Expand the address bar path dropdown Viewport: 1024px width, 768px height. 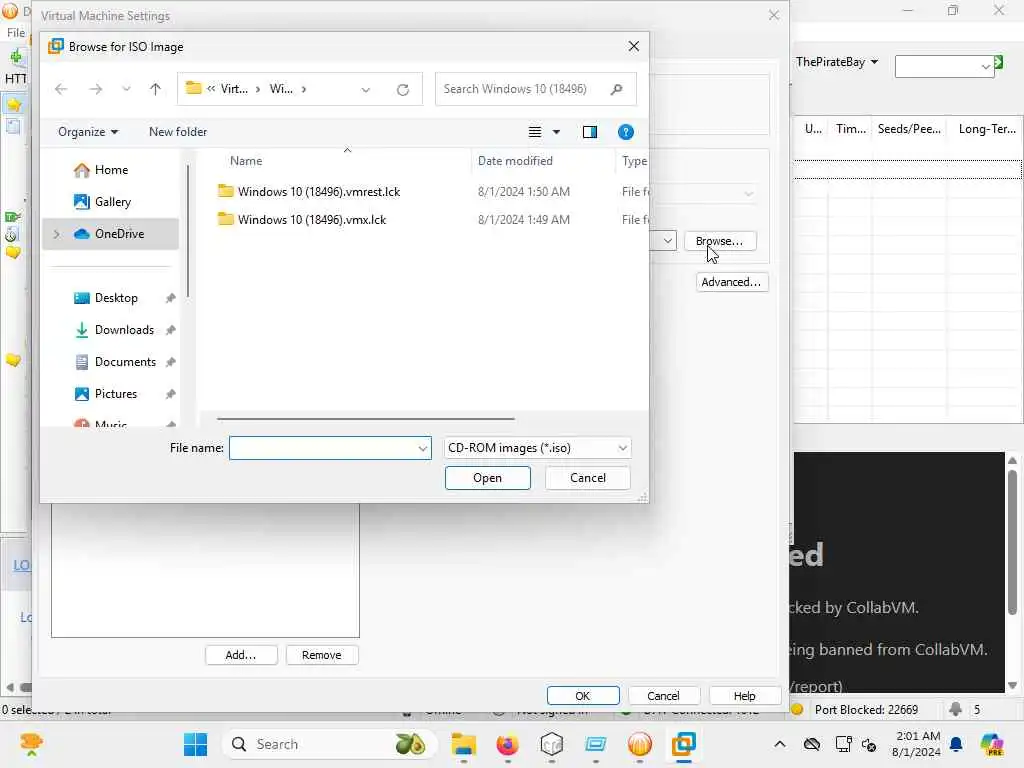(366, 89)
